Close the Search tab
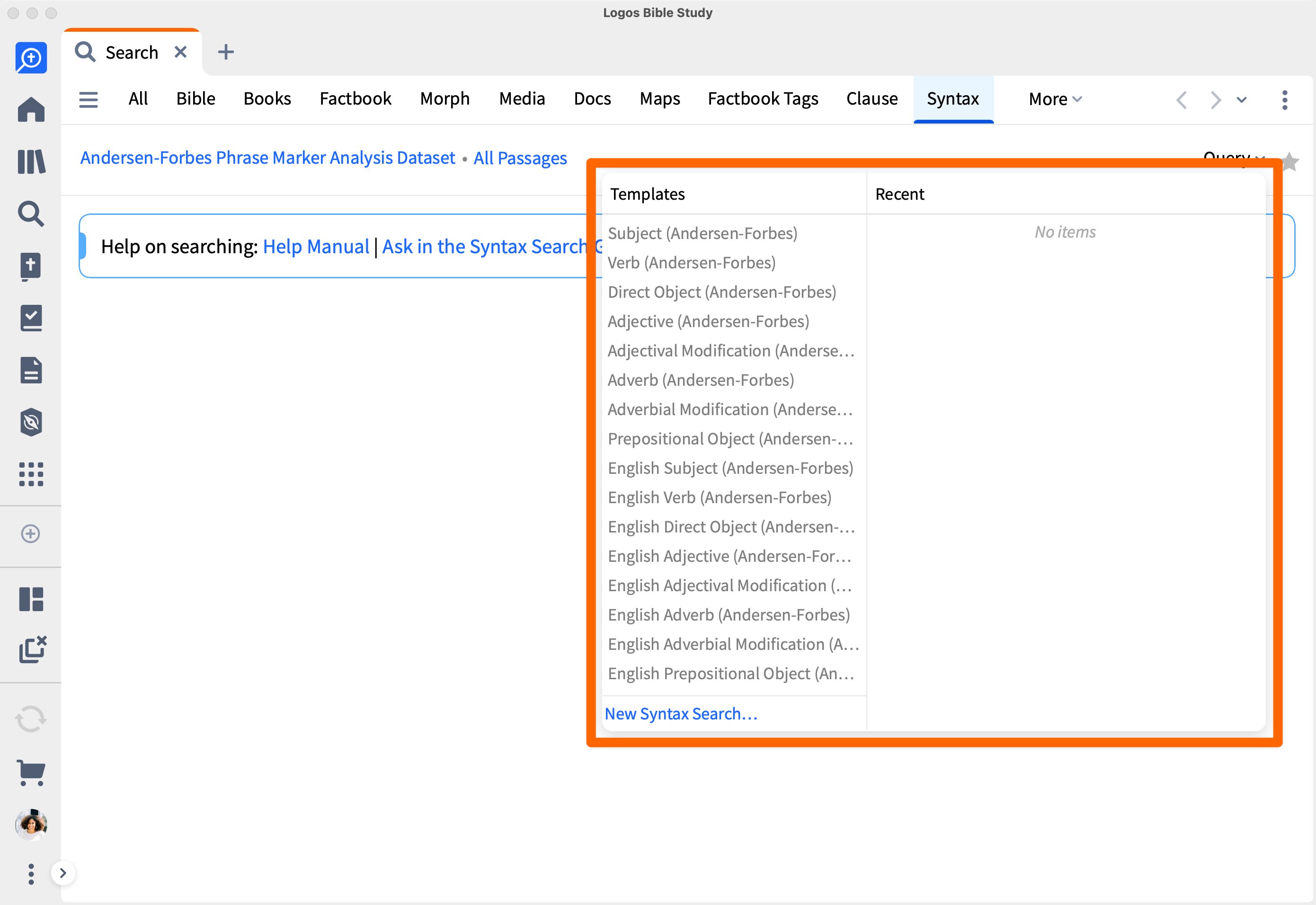Image resolution: width=1316 pixels, height=905 pixels. (x=180, y=52)
